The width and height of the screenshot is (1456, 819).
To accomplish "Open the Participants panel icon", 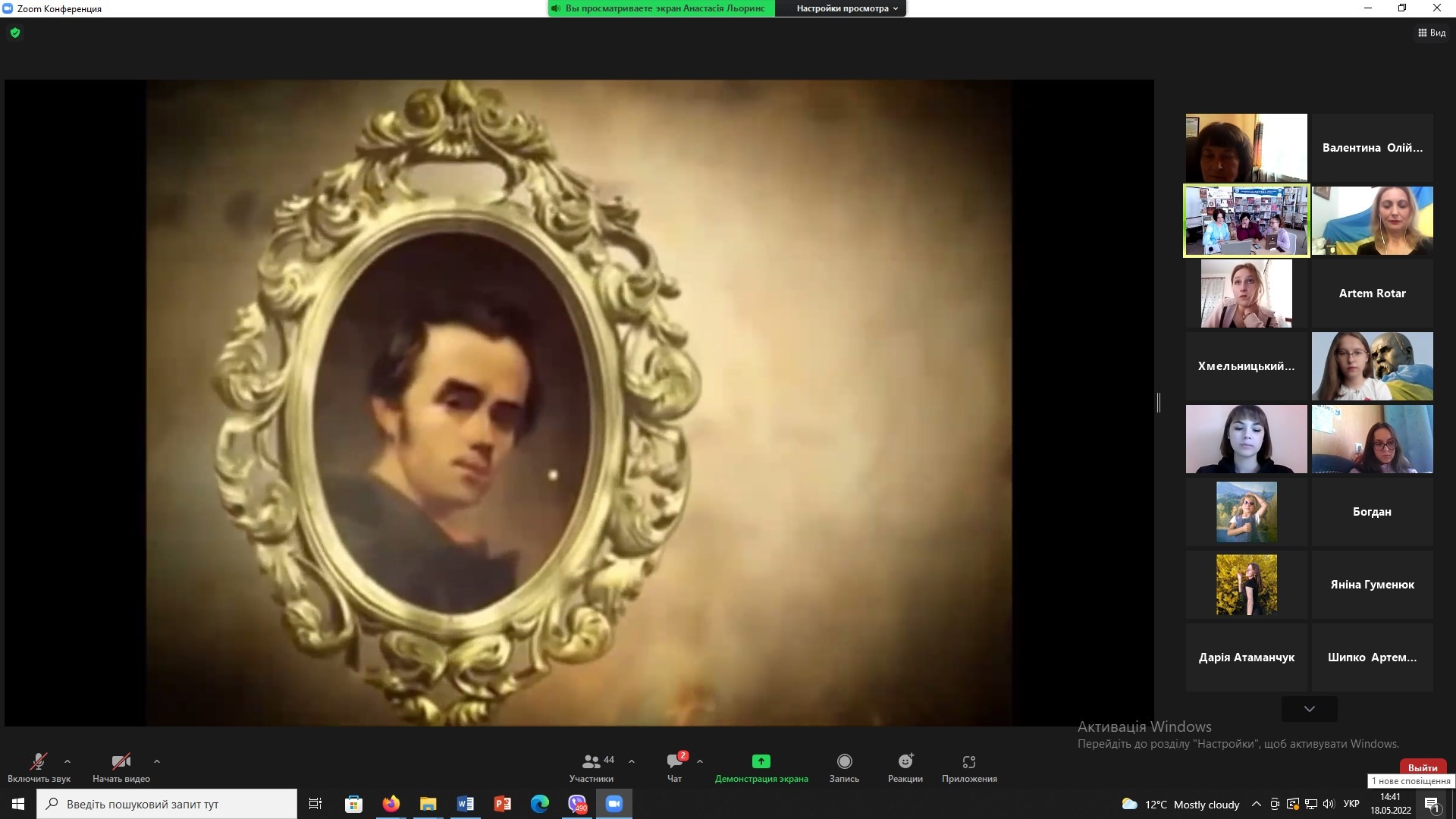I will click(591, 761).
